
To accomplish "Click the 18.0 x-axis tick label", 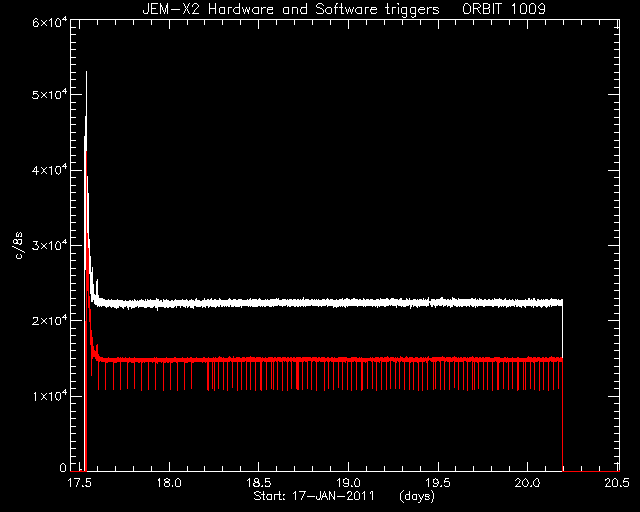I will click(x=169, y=483).
